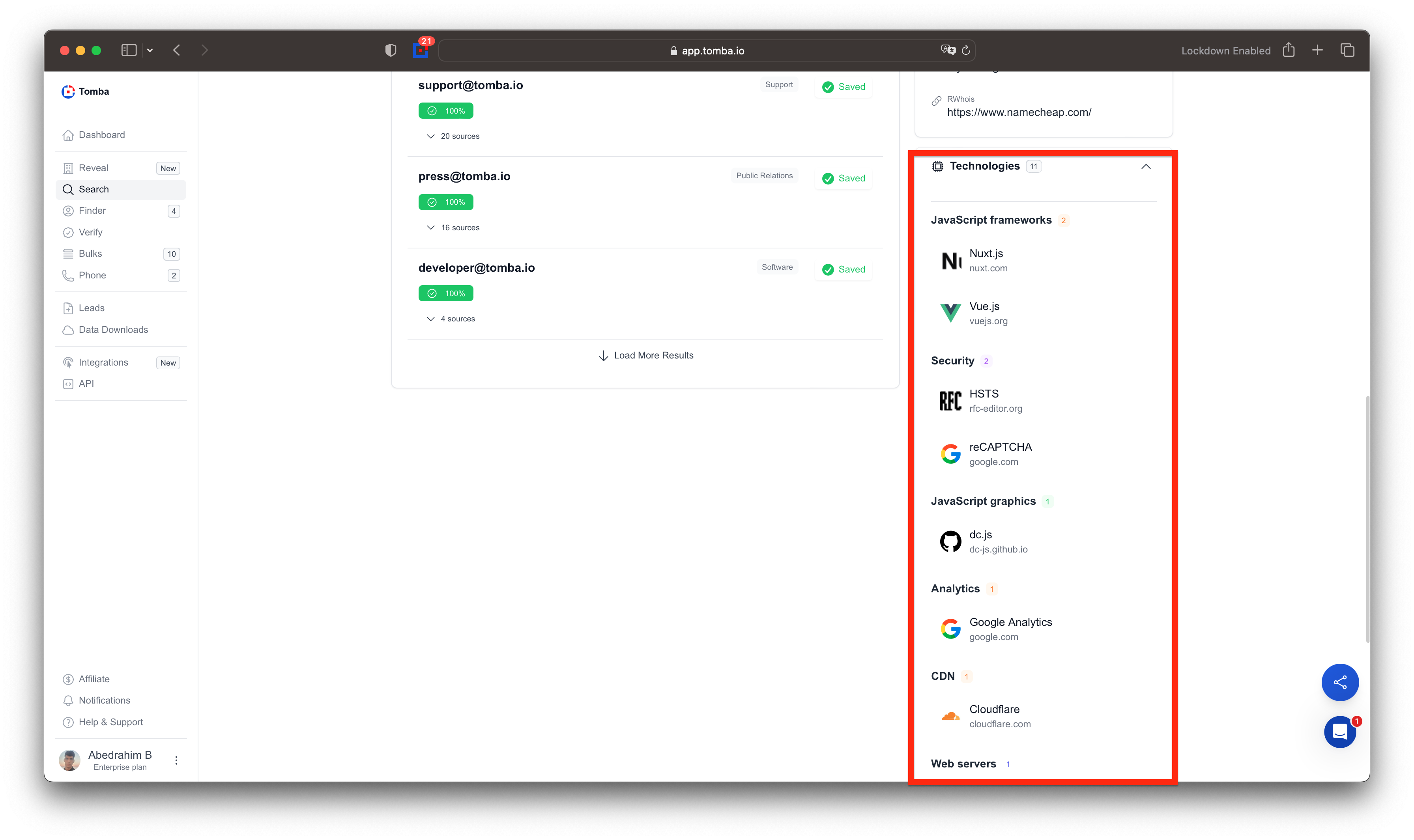Open user menu dots beside Abedrahim B
This screenshot has width=1414, height=840.
tap(176, 760)
